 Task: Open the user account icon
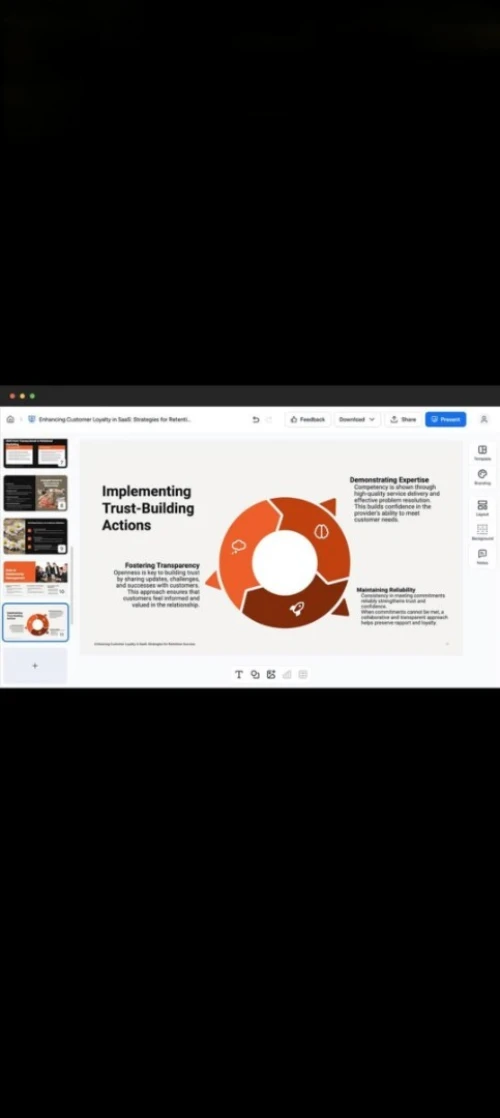tap(484, 419)
